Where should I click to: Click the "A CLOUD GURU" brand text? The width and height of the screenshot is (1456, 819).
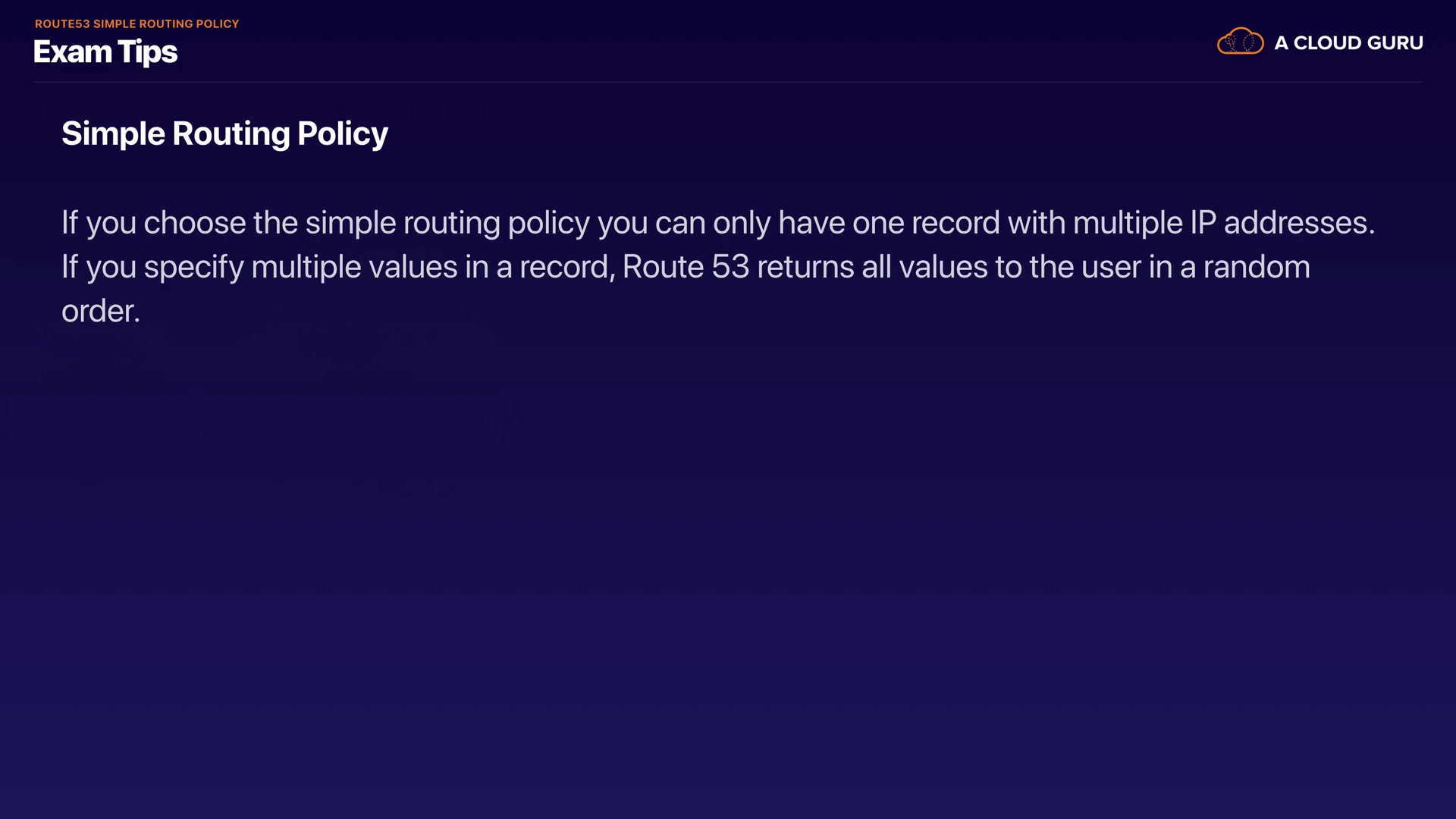(1348, 43)
